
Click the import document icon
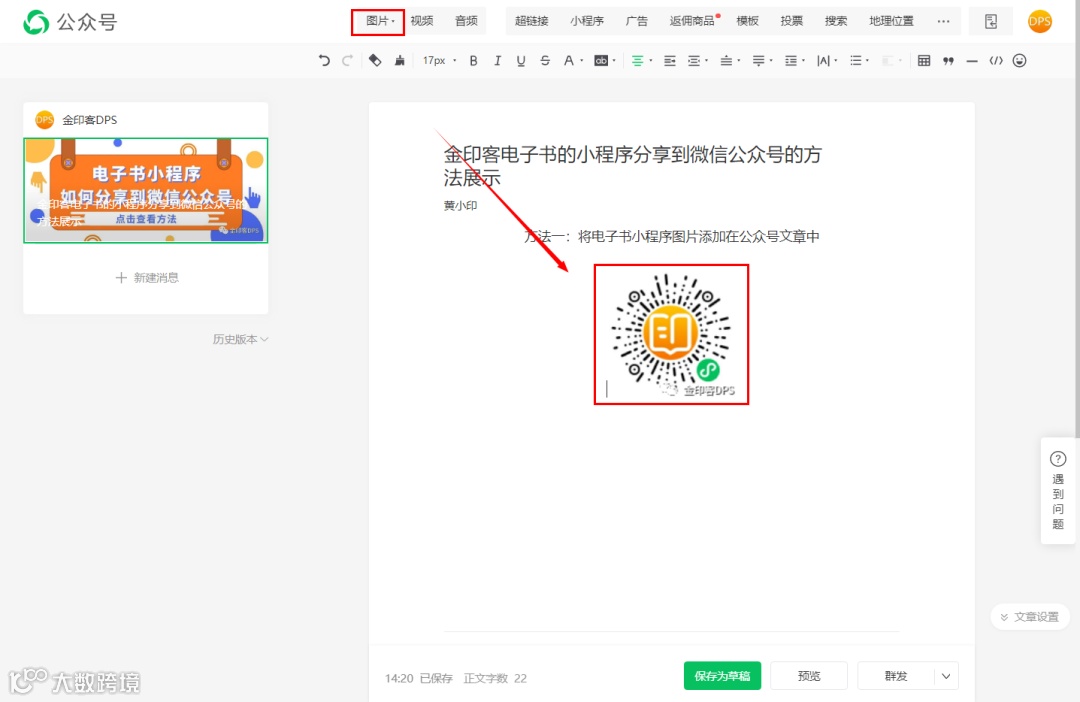pos(991,21)
